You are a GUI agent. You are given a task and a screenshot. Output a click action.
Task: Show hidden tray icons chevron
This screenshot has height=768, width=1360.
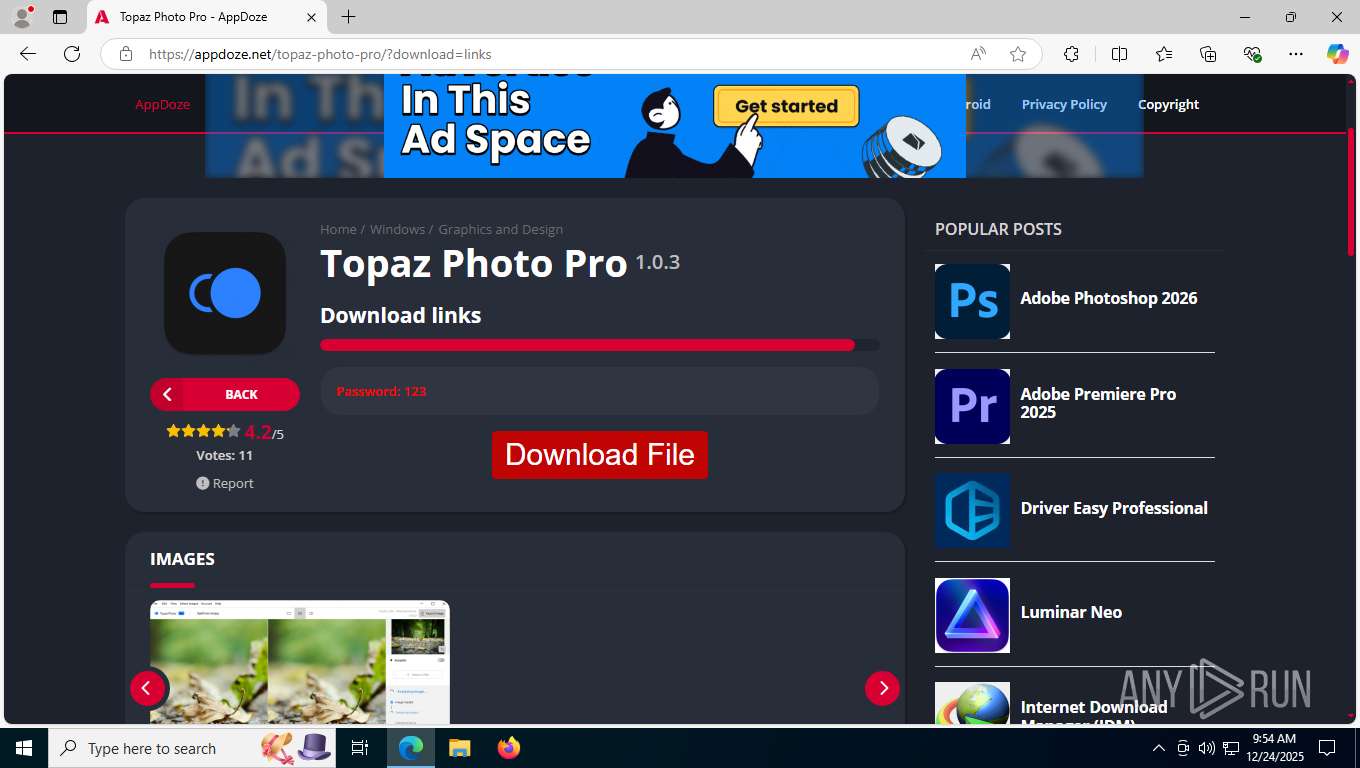click(1158, 748)
